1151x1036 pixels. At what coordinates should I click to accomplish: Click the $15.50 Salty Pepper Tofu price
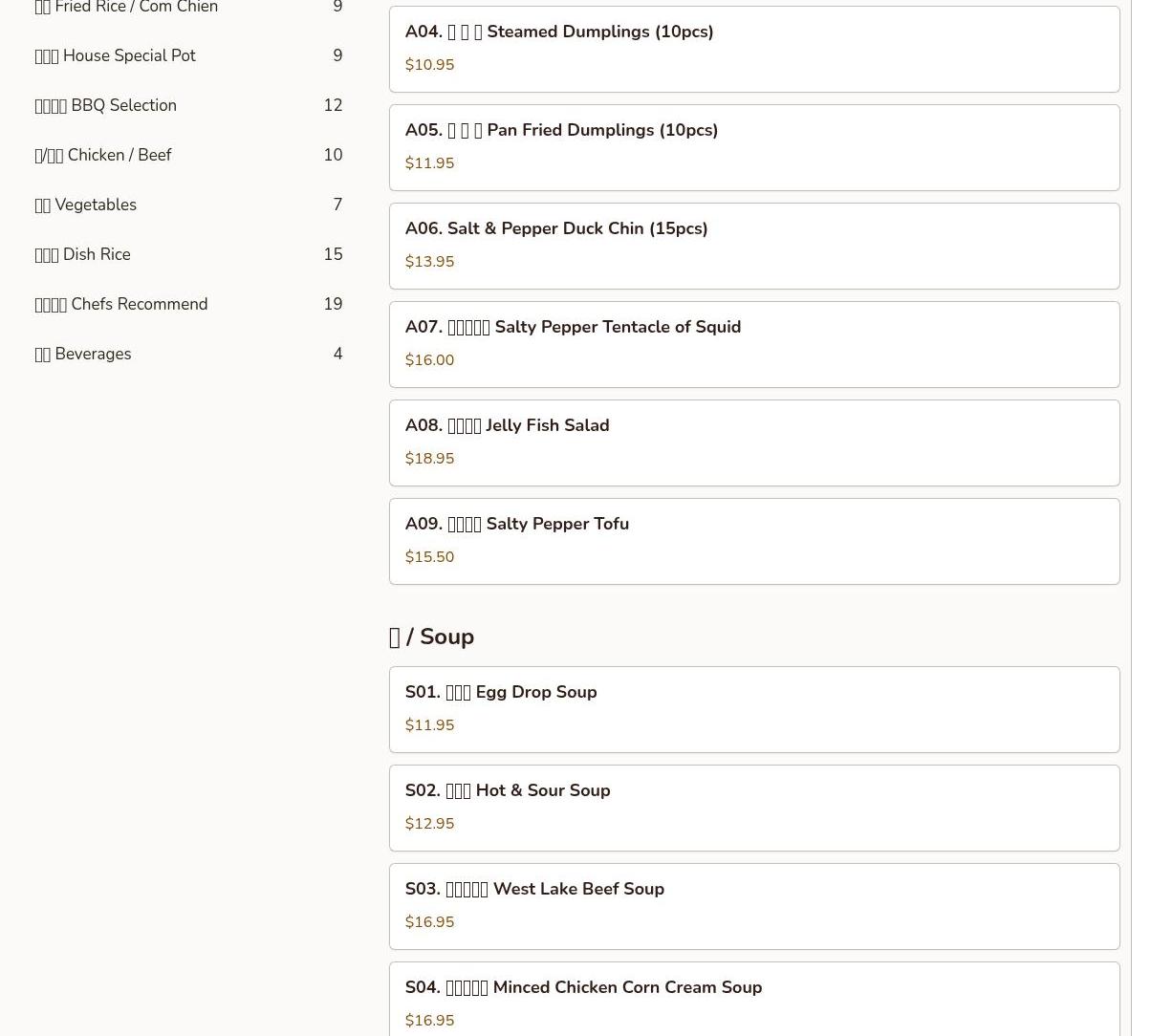click(429, 557)
